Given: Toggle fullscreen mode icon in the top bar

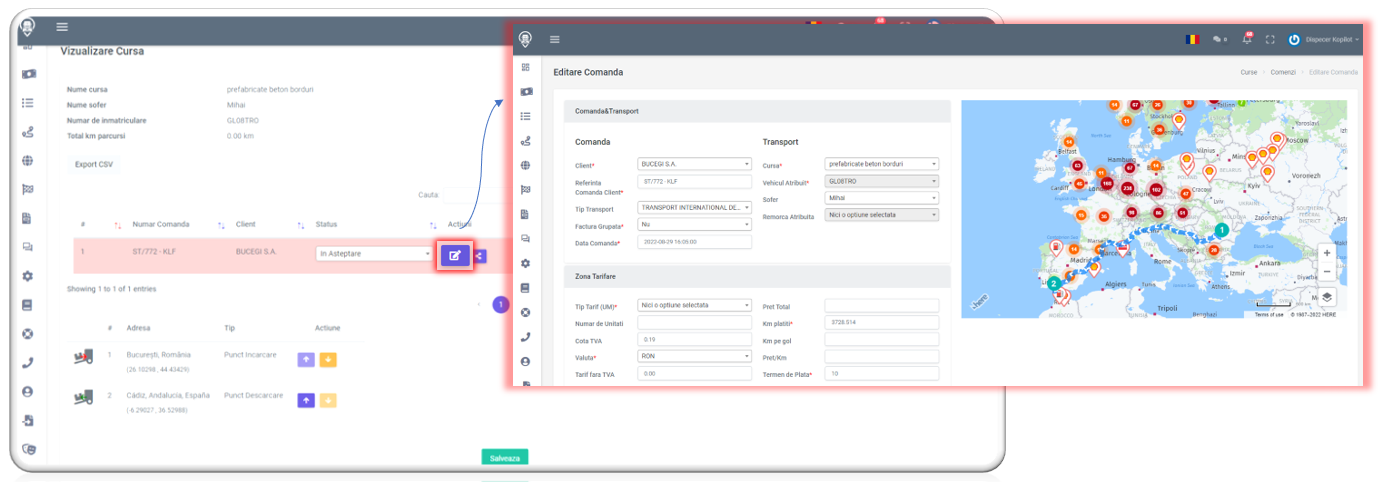Looking at the screenshot, I should tap(1270, 39).
